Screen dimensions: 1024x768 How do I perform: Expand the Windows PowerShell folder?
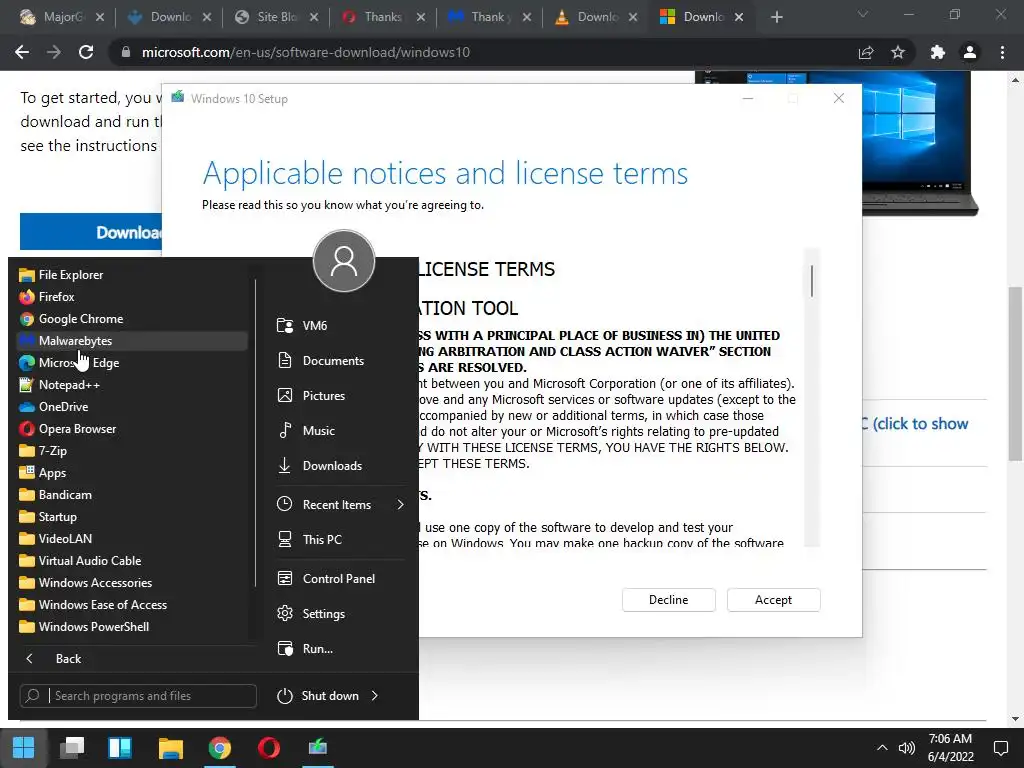(131, 627)
